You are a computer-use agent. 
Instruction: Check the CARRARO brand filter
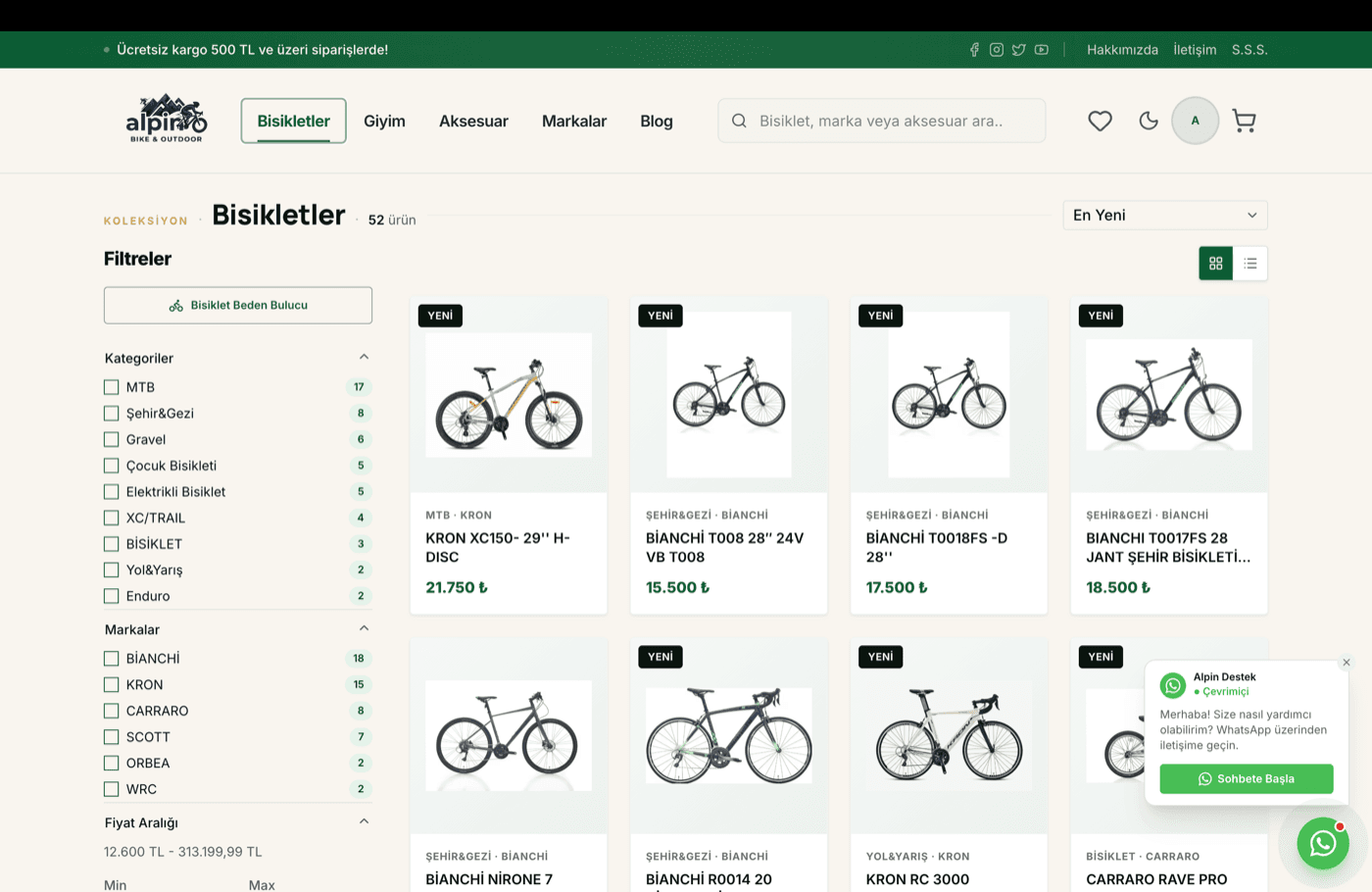112,711
